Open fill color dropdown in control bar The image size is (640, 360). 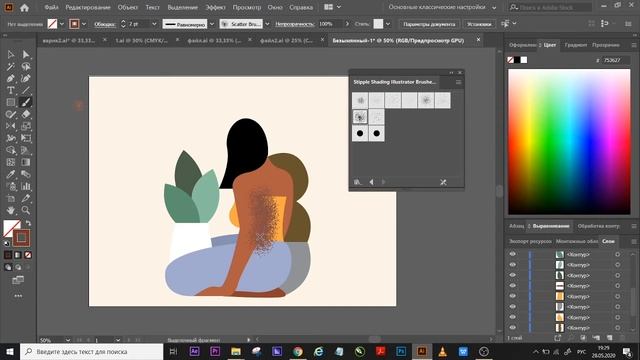(x=62, y=24)
